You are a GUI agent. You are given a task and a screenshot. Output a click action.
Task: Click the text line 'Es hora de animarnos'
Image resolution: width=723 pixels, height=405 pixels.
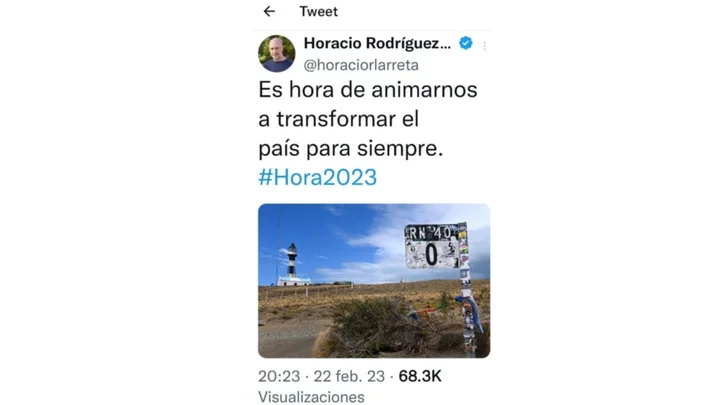pyautogui.click(x=368, y=89)
